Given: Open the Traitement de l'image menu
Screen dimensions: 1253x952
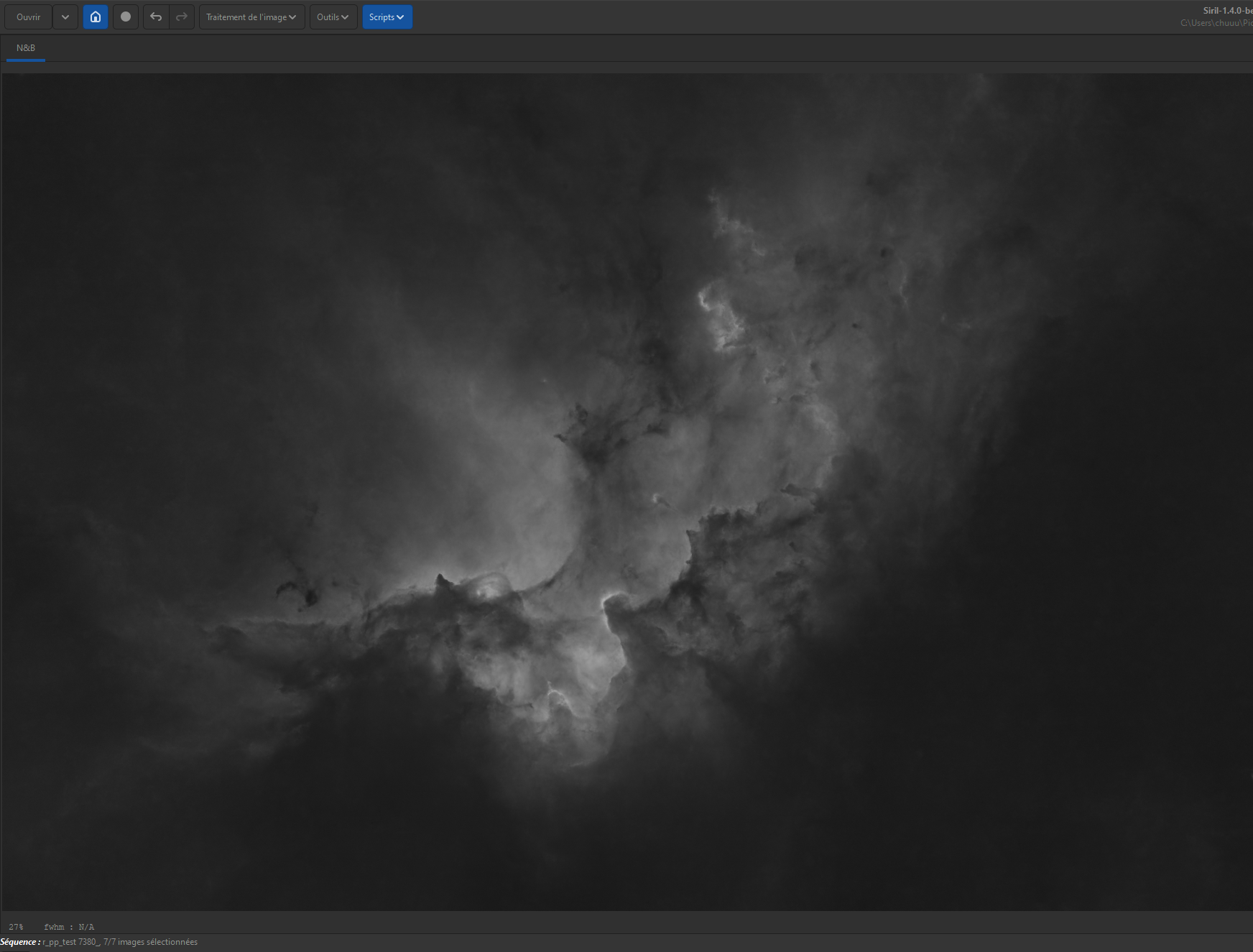Looking at the screenshot, I should click(x=251, y=17).
